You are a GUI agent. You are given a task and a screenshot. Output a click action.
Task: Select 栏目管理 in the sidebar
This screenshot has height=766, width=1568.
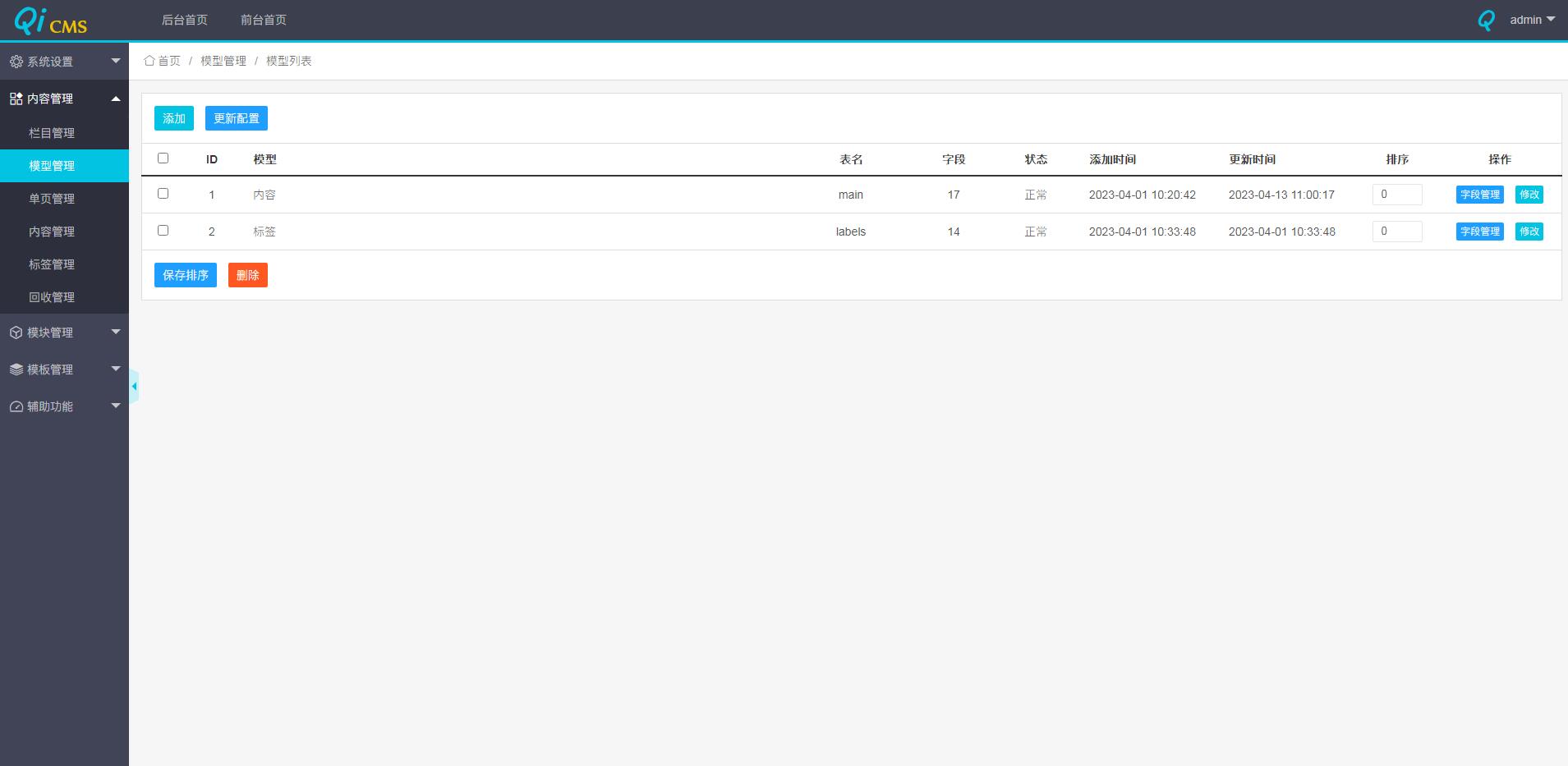pyautogui.click(x=64, y=133)
